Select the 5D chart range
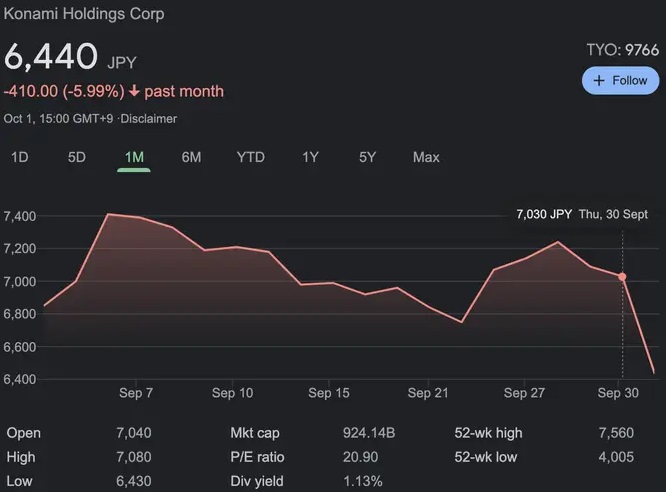666x492 pixels. pos(76,157)
